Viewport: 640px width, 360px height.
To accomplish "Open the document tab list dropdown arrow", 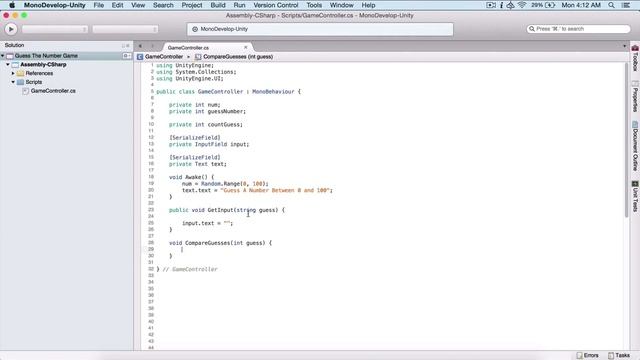I will pos(624,46).
